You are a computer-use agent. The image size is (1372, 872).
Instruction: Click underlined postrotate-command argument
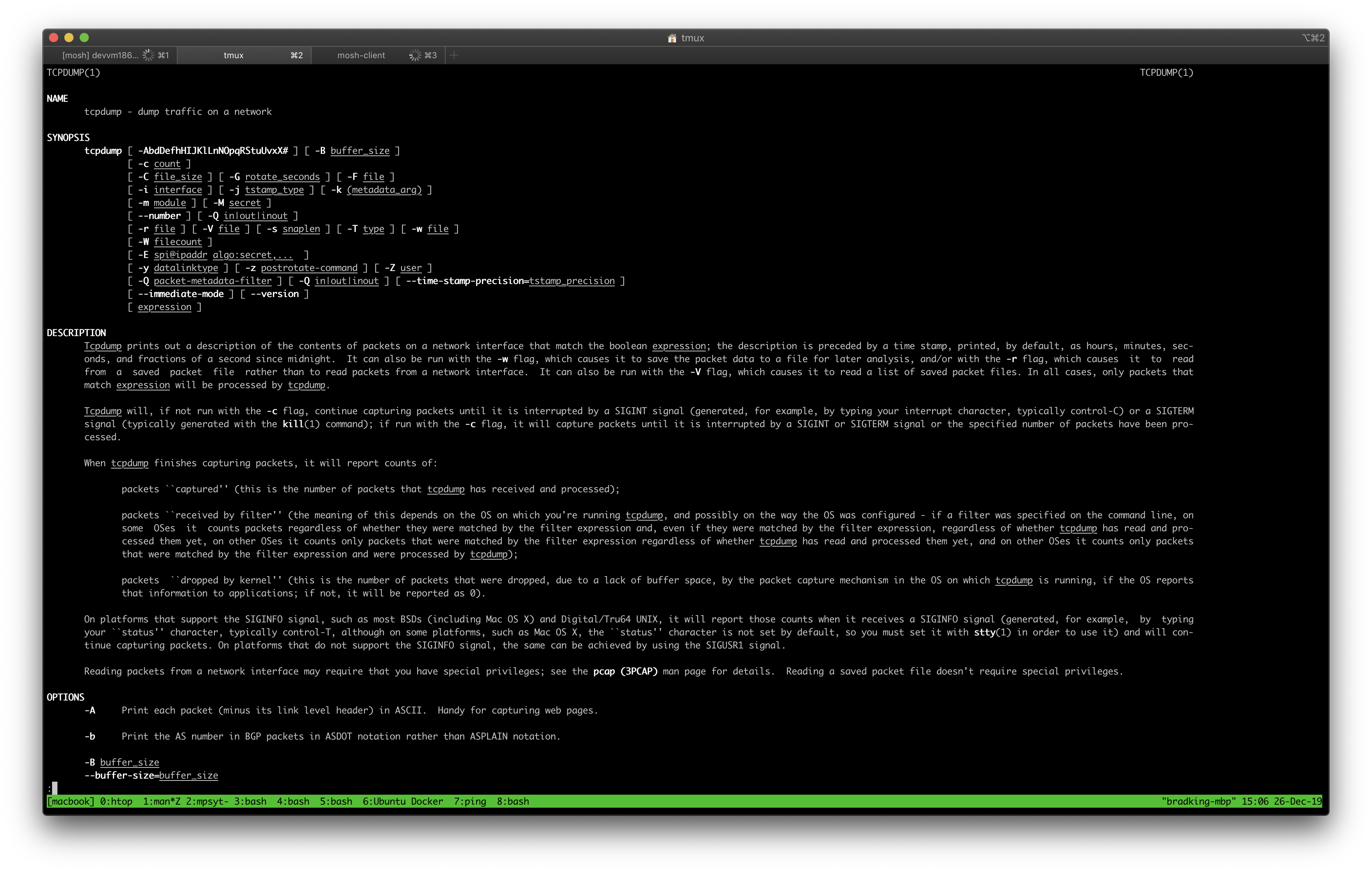(x=309, y=268)
